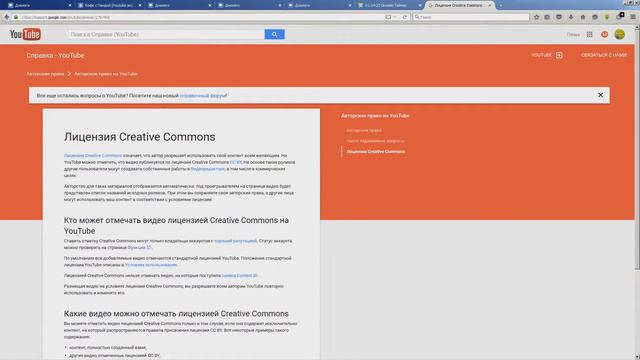This screenshot has height=360, width=640.
Task: Select Часто задаваемые вопросы in sidebar
Action: [x=376, y=141]
